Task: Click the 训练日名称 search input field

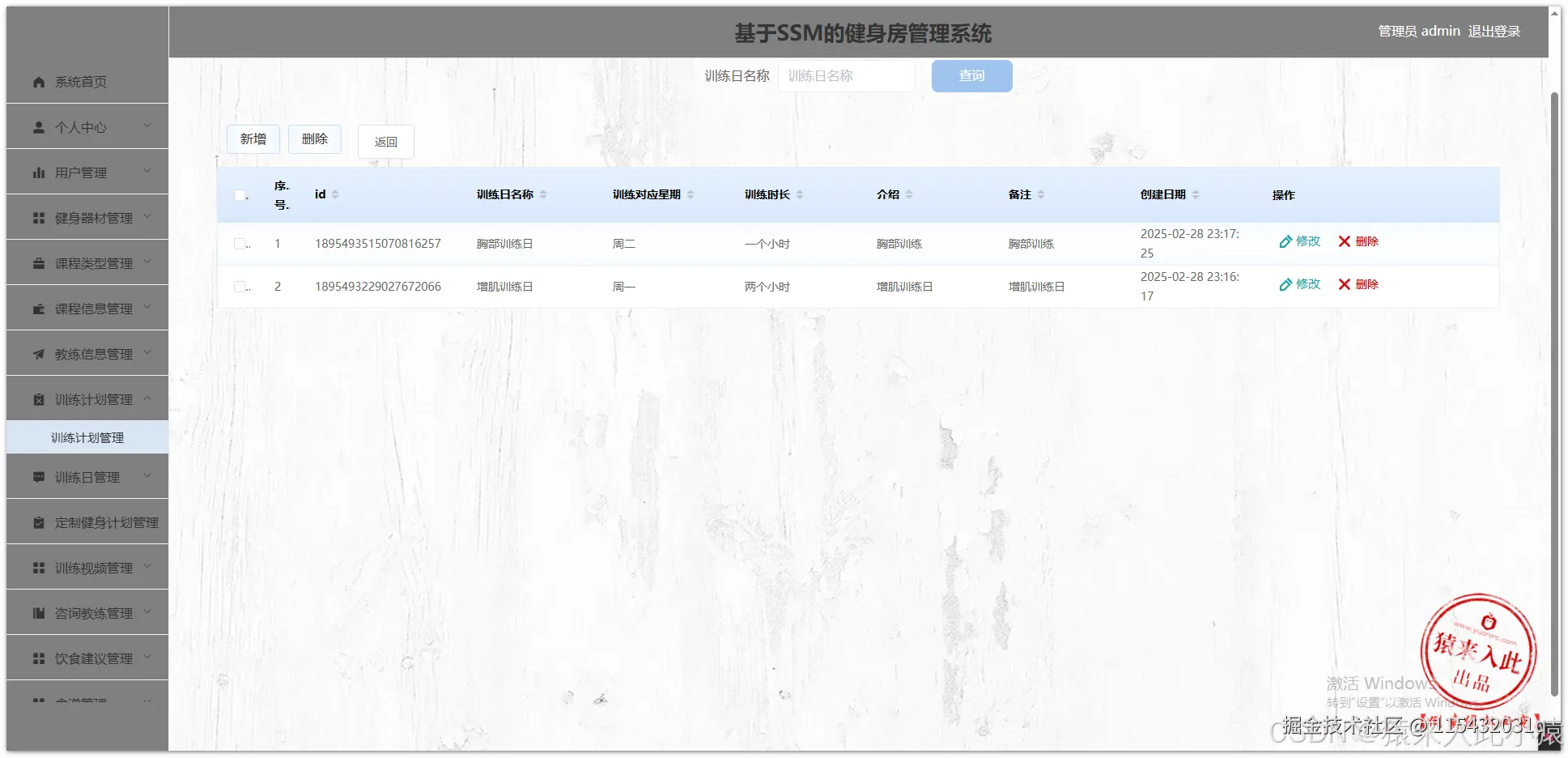Action: (x=846, y=75)
